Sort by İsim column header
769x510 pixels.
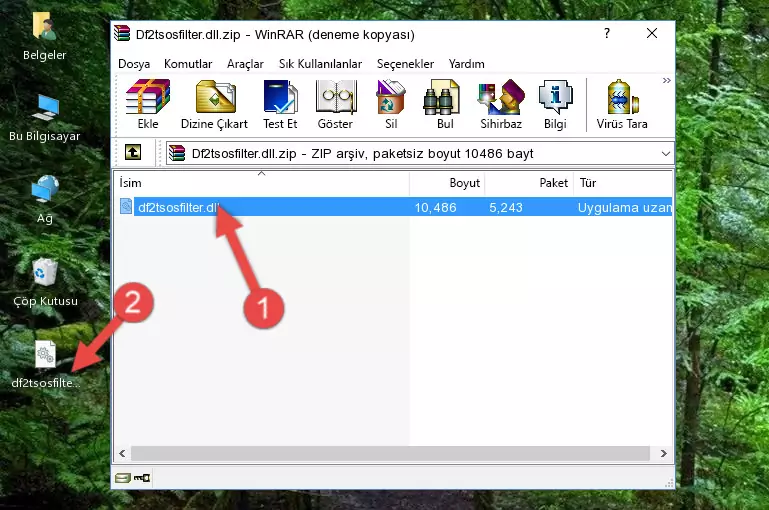pyautogui.click(x=262, y=183)
